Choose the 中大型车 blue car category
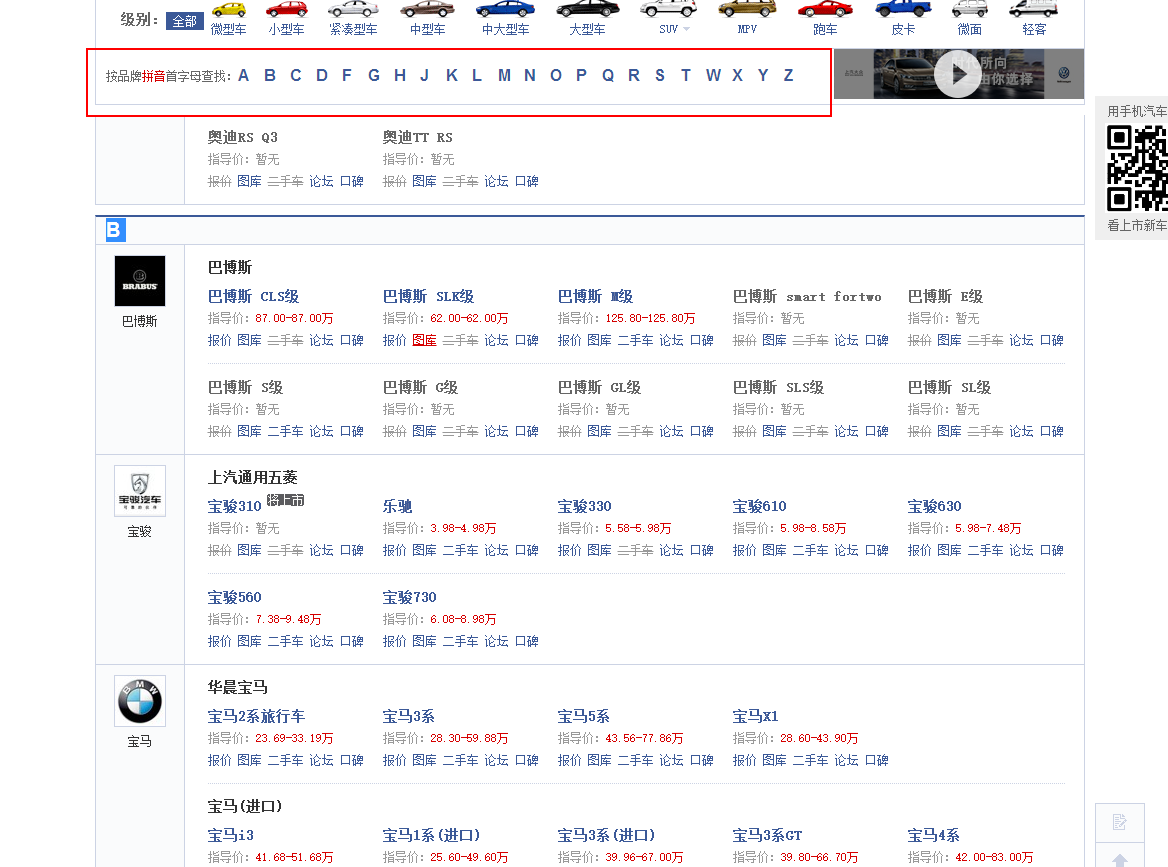Screen dimensions: 1168x867 point(505,10)
